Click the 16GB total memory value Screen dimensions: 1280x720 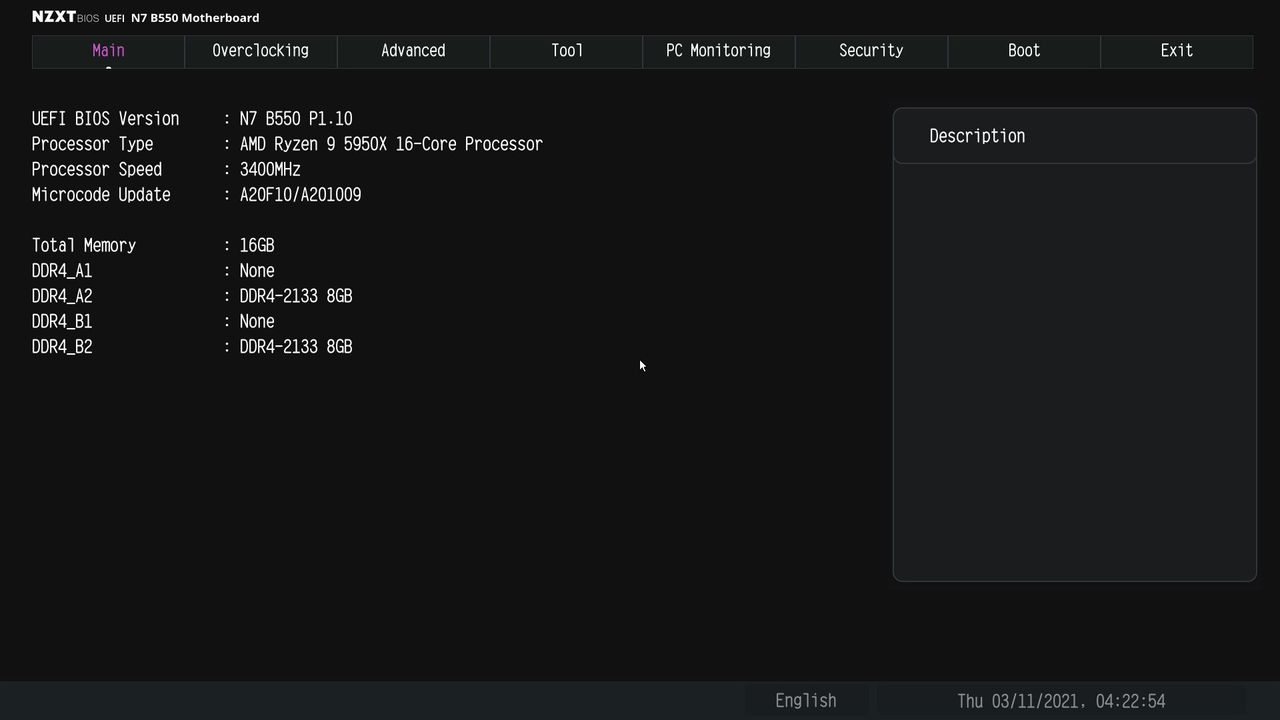(x=257, y=246)
